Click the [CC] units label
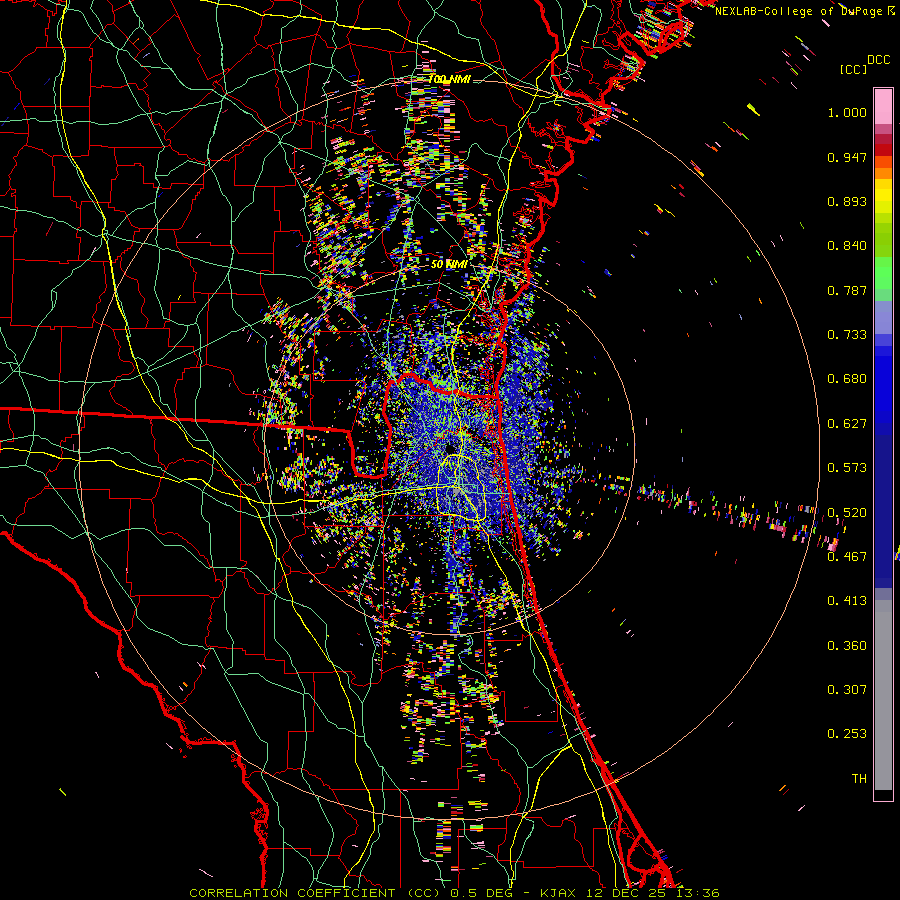 853,69
